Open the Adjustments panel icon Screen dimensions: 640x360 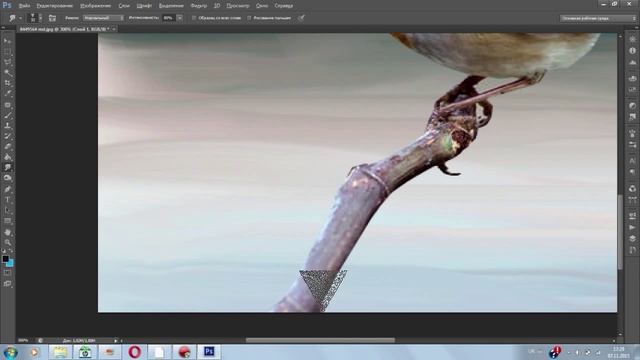pos(632,106)
